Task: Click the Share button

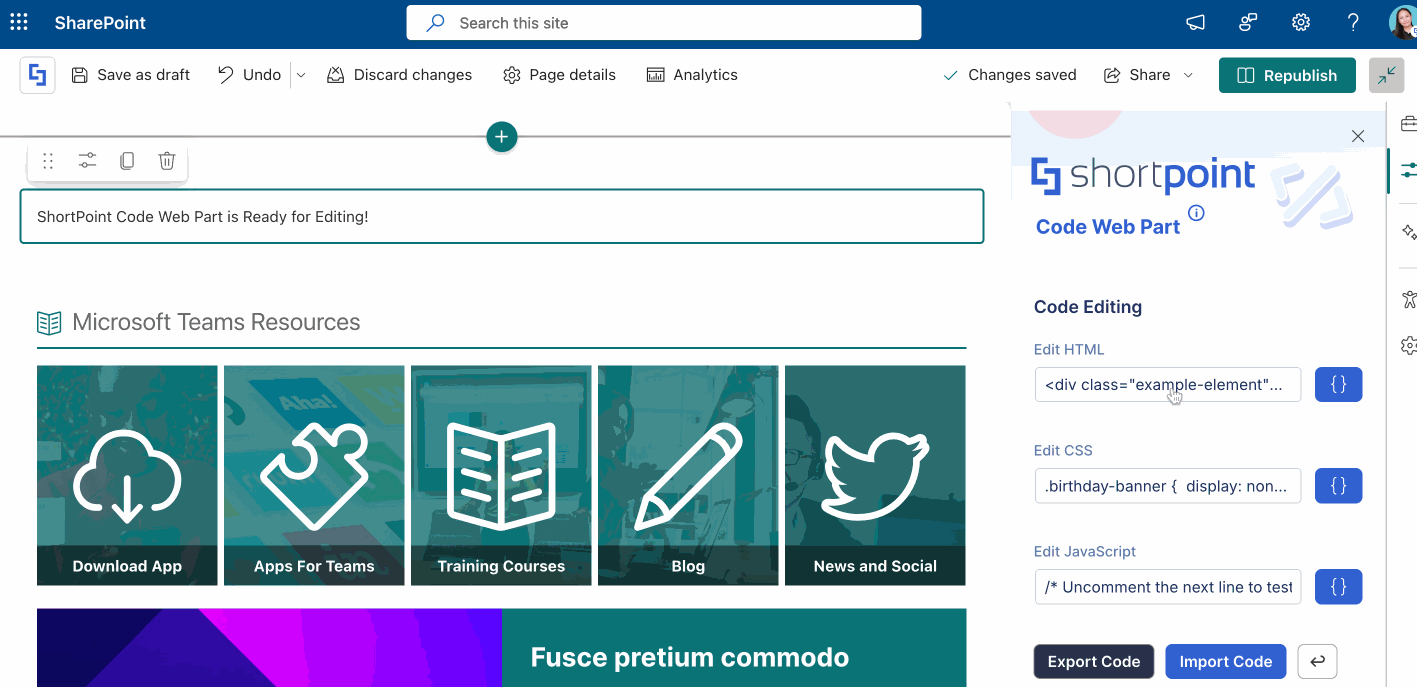Action: 1137,75
